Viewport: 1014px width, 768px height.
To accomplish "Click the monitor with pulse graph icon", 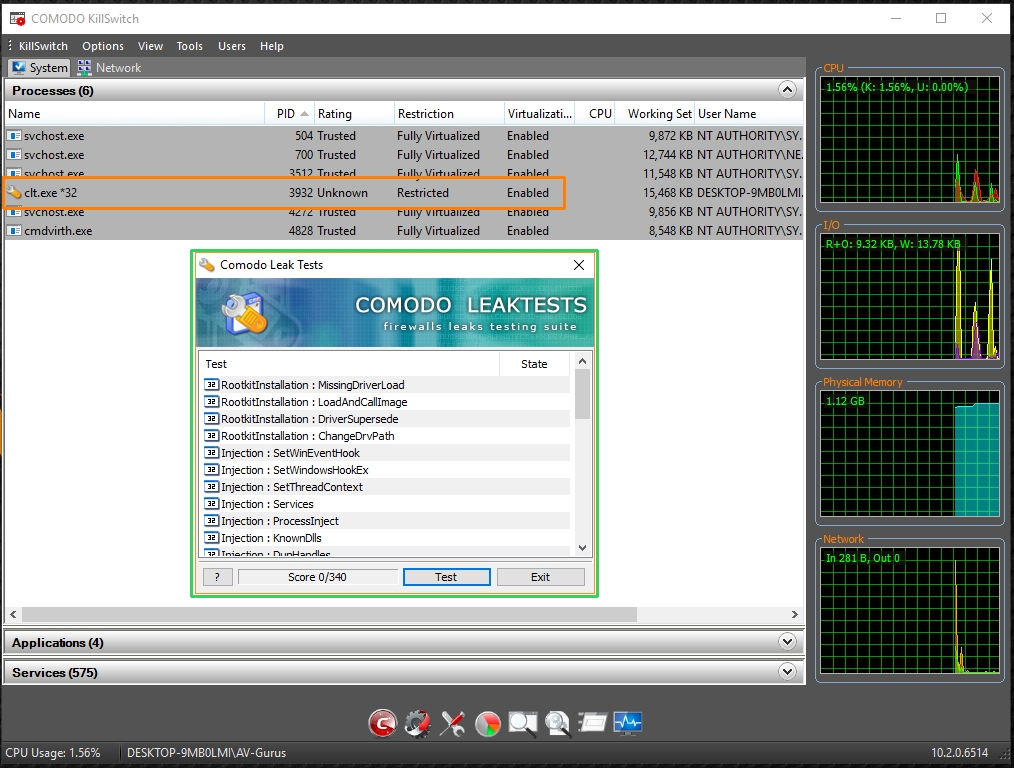I will [628, 723].
